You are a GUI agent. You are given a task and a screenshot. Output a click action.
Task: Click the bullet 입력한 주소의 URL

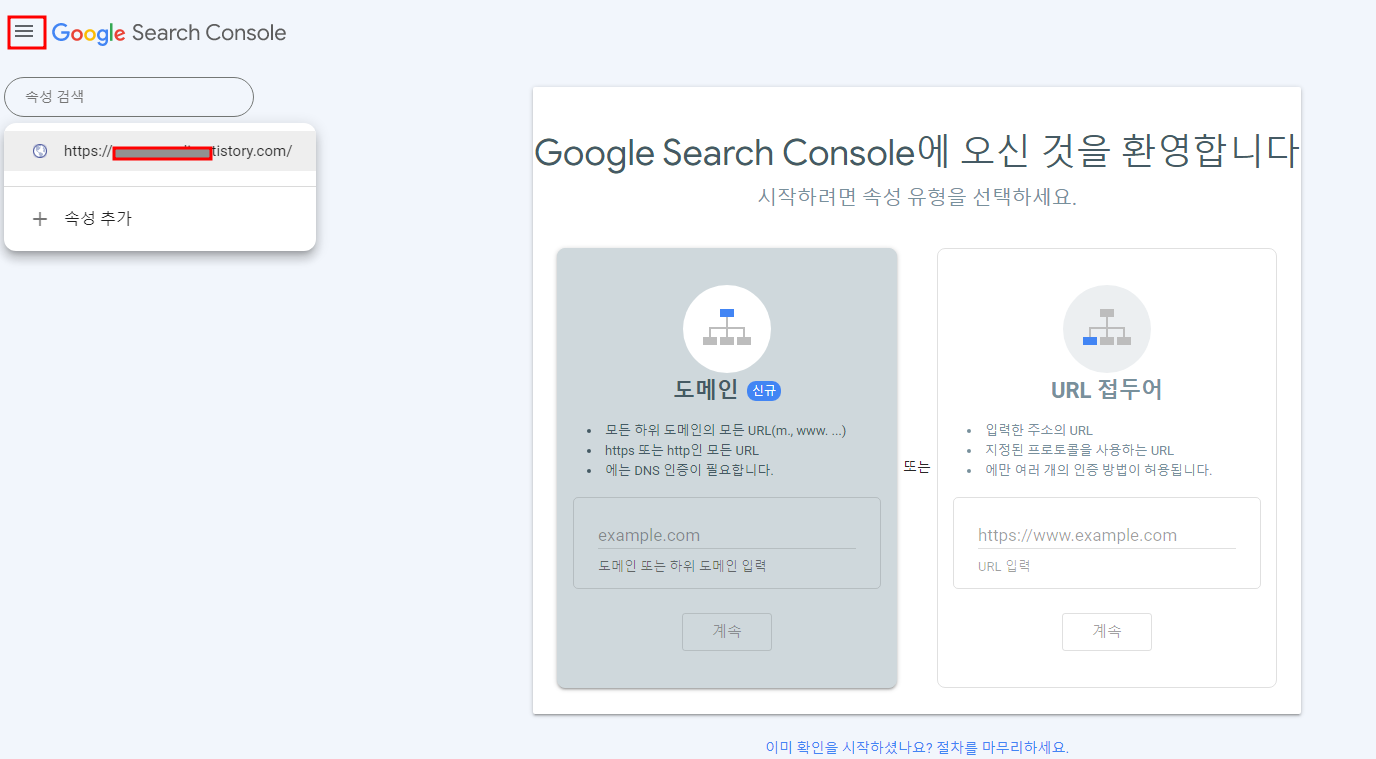pyautogui.click(x=1039, y=431)
